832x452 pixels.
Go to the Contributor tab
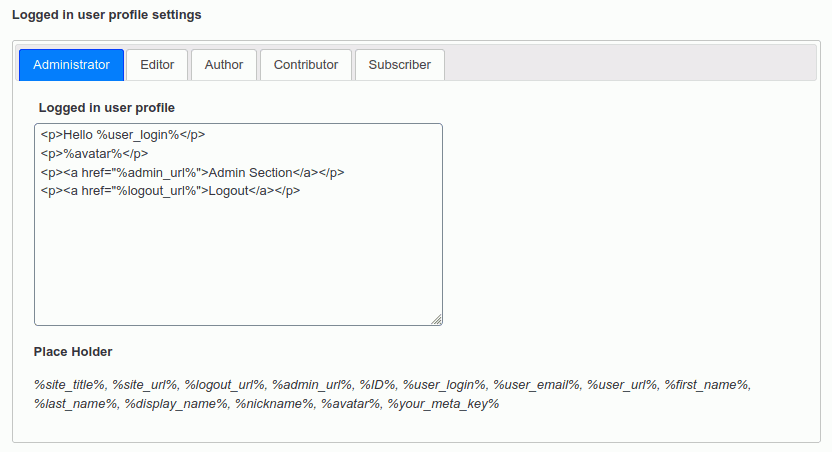[306, 65]
